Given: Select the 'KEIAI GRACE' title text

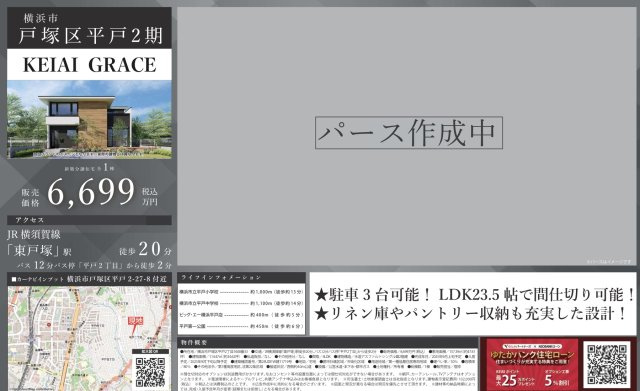Looking at the screenshot, I should [89, 65].
